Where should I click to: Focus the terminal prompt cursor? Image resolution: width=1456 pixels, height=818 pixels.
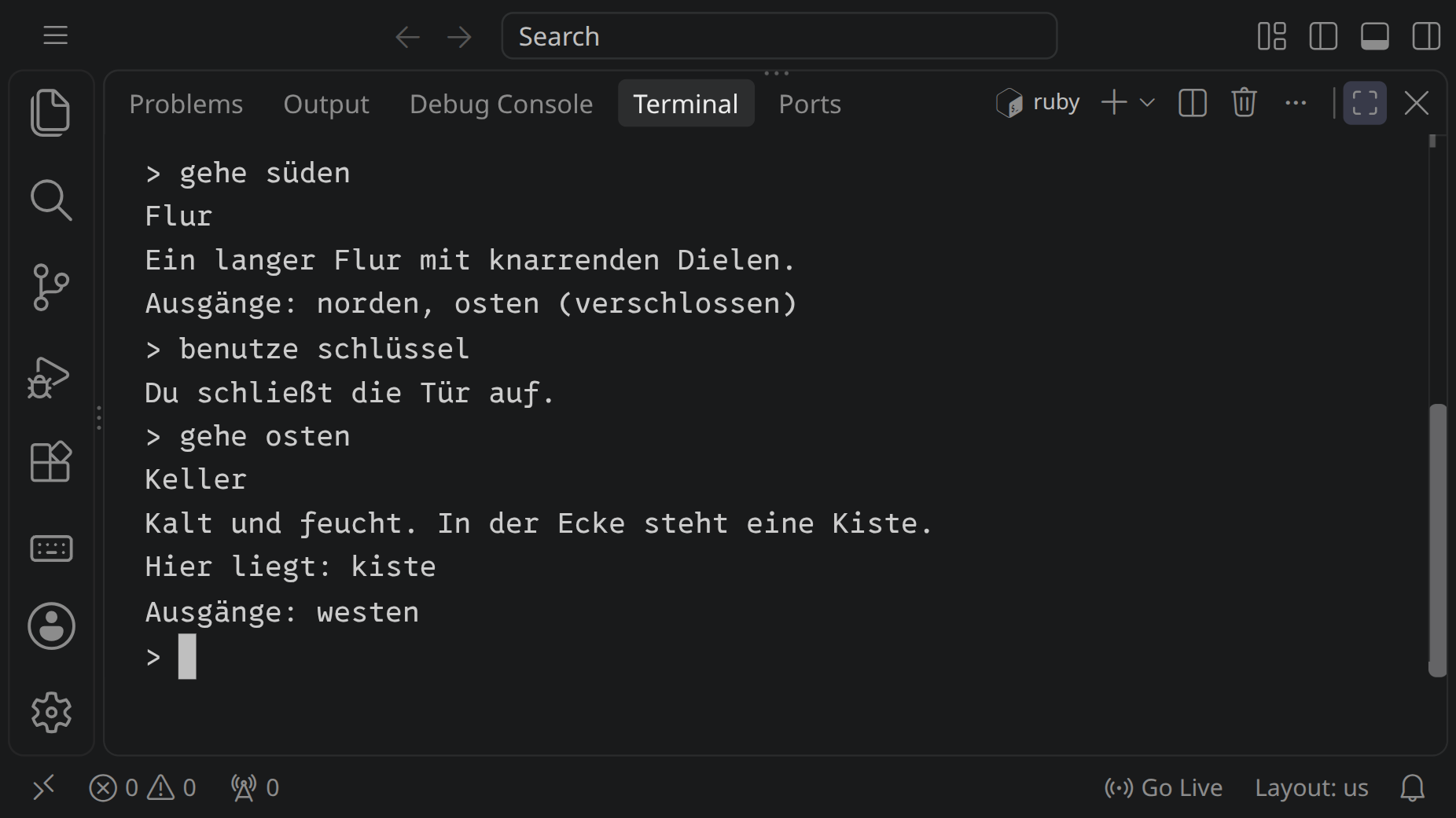[187, 656]
